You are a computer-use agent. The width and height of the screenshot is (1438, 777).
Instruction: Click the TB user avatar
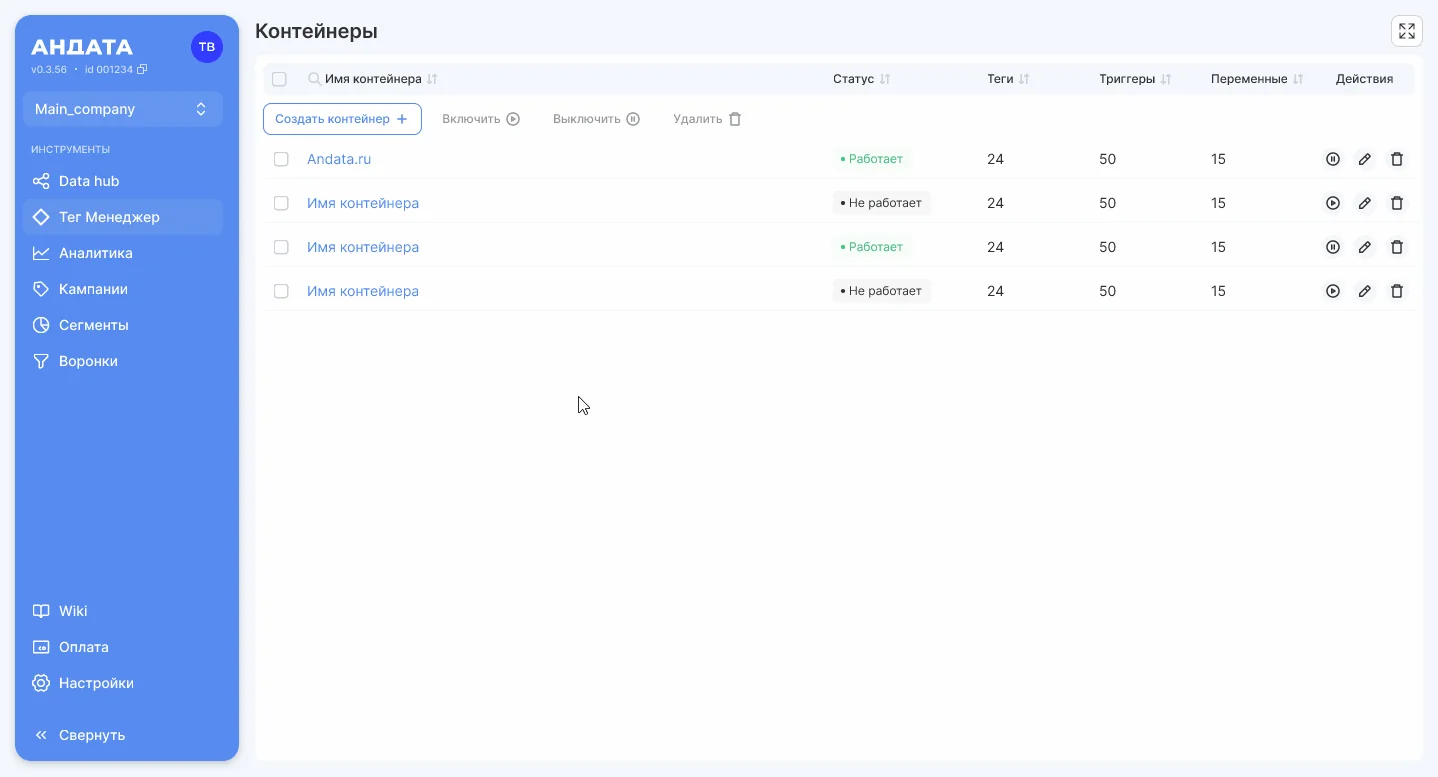click(x=207, y=47)
